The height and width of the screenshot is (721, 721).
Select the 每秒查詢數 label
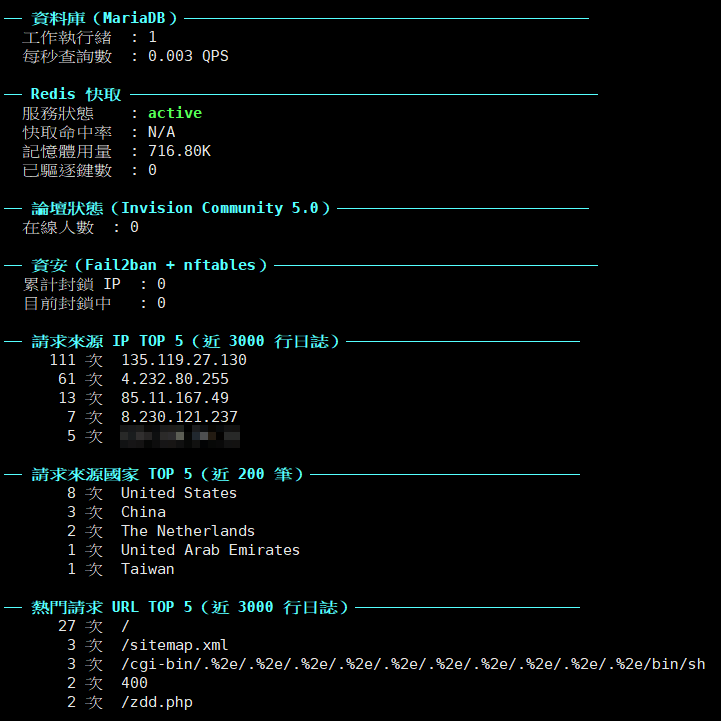tap(67, 56)
